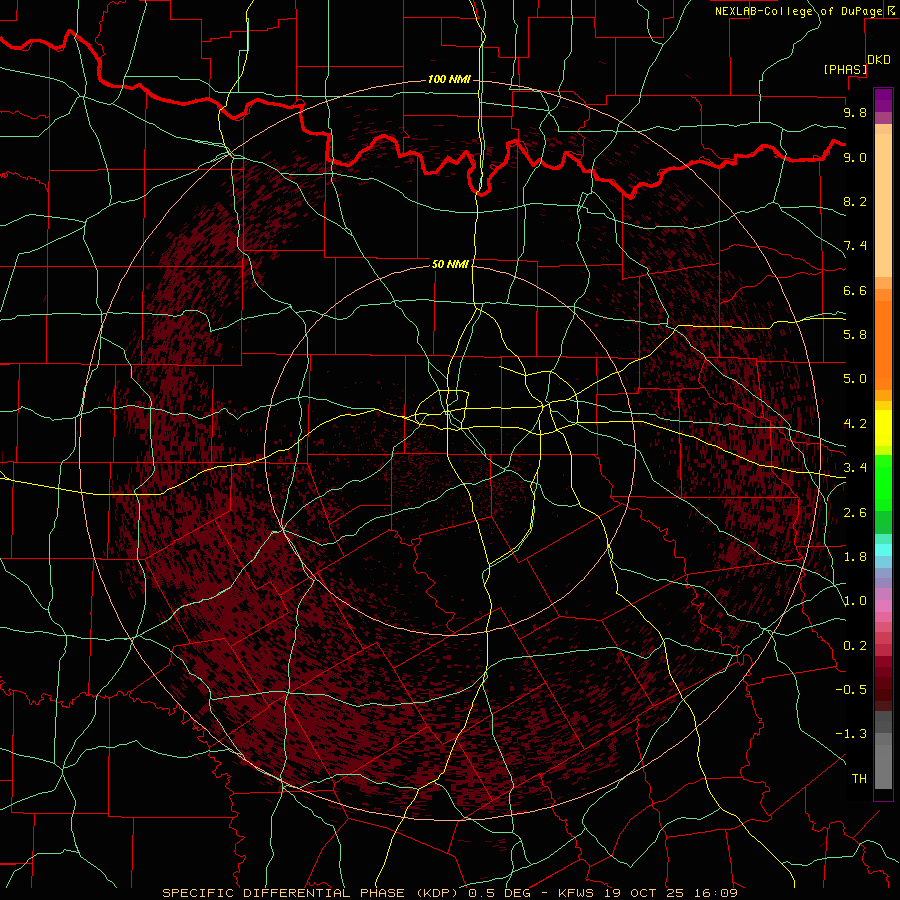The image size is (900, 900).
Task: Click the "50 NMI" range ring label
Action: tap(450, 264)
